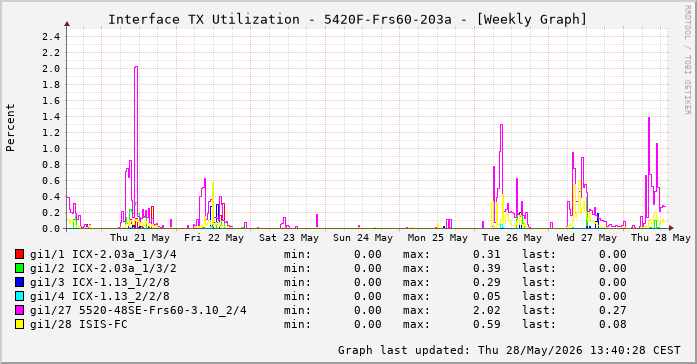
Task: Click max value 0.05 for gi1/4
Action: pyautogui.click(x=486, y=296)
